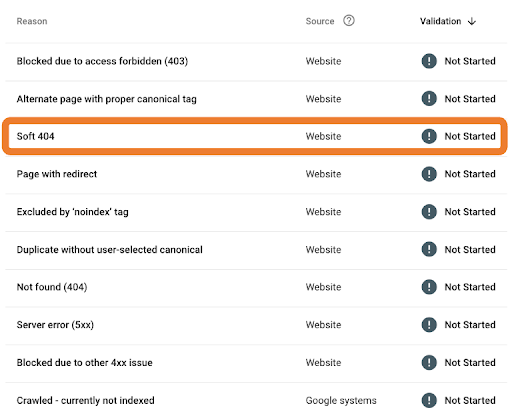Click the warning icon in the noindex tag row
This screenshot has width=512, height=416.
coord(429,212)
